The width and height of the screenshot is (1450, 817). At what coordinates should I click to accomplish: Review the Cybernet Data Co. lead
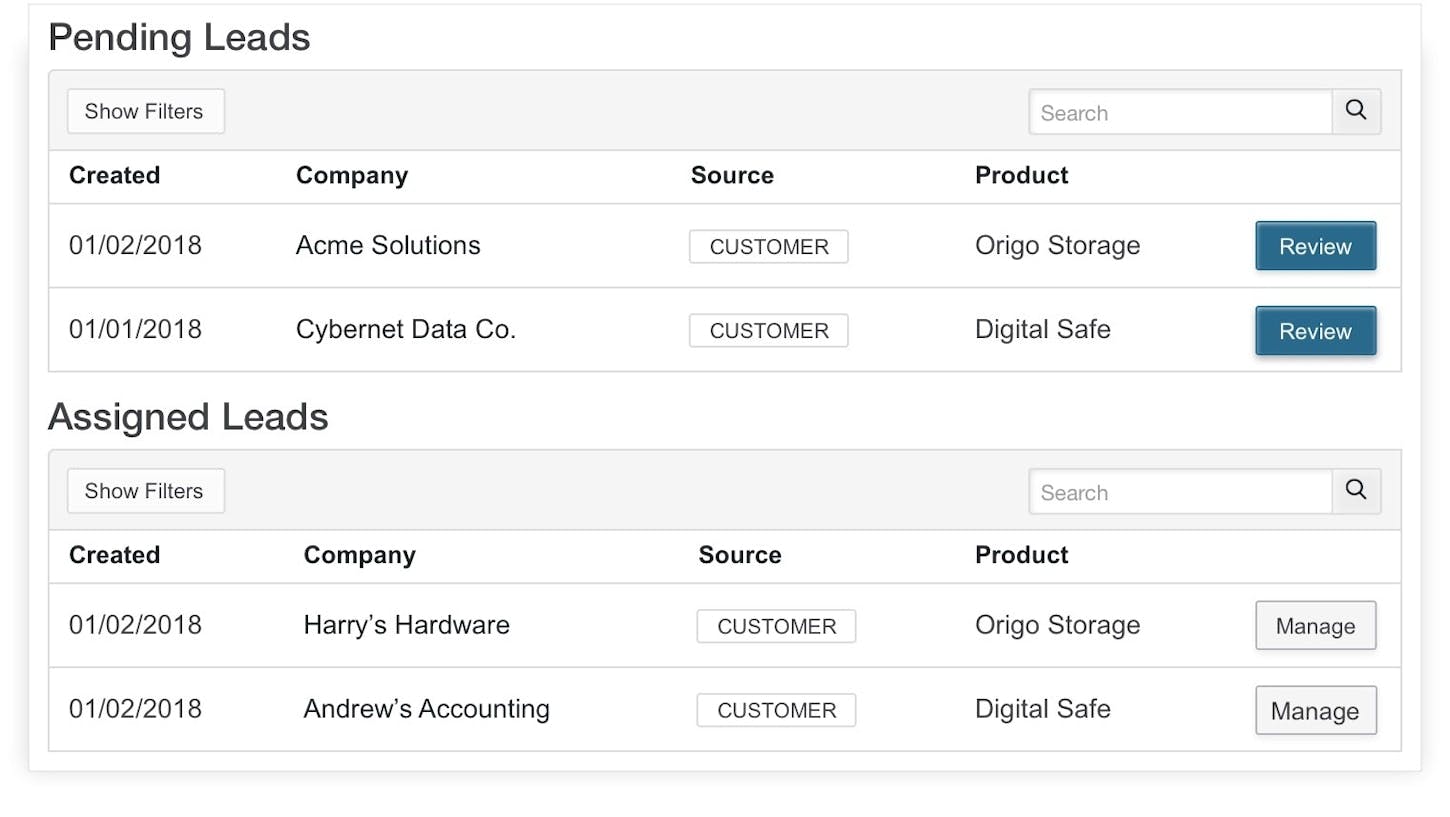[x=1315, y=331]
